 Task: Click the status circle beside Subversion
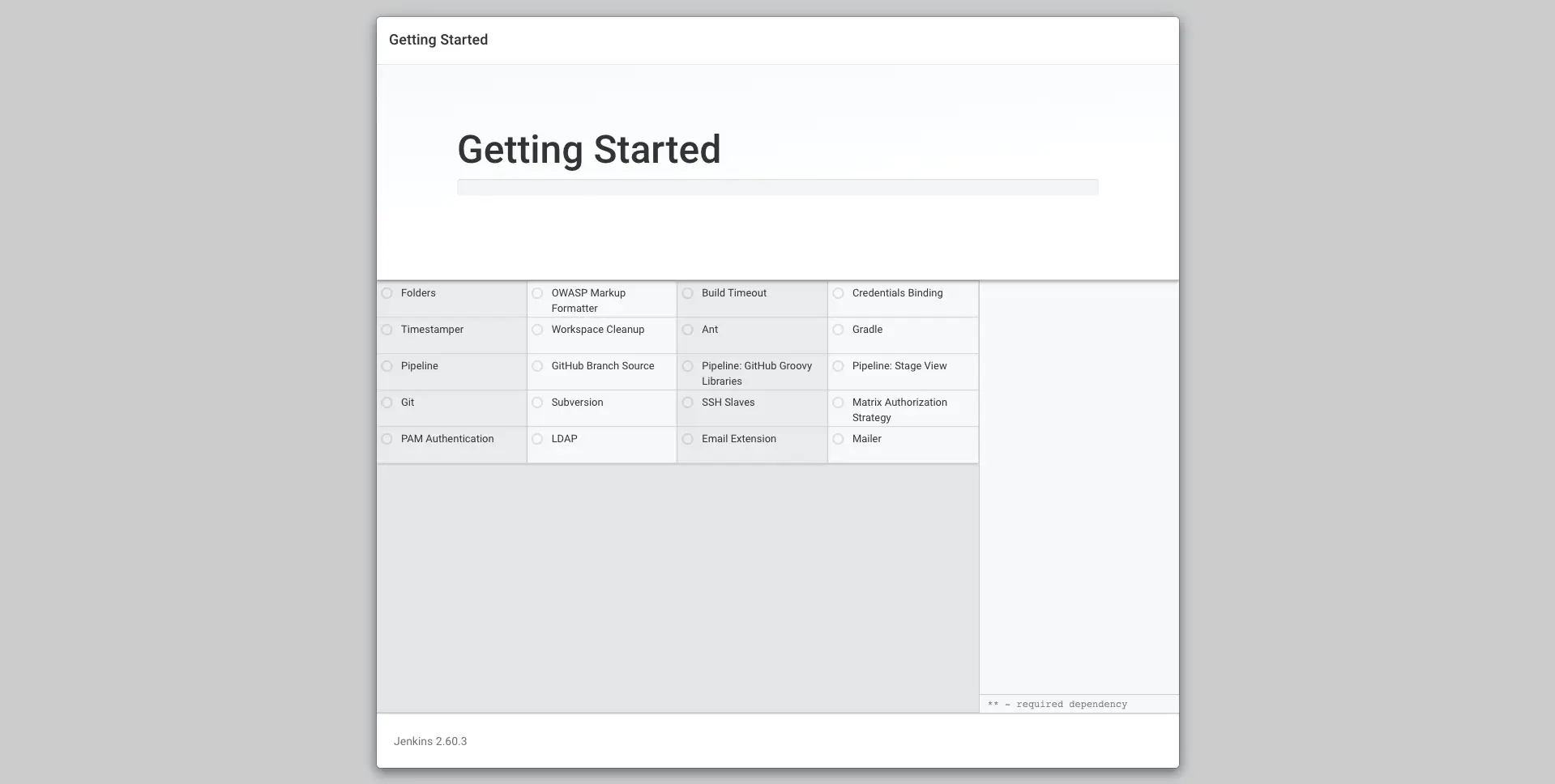(537, 403)
